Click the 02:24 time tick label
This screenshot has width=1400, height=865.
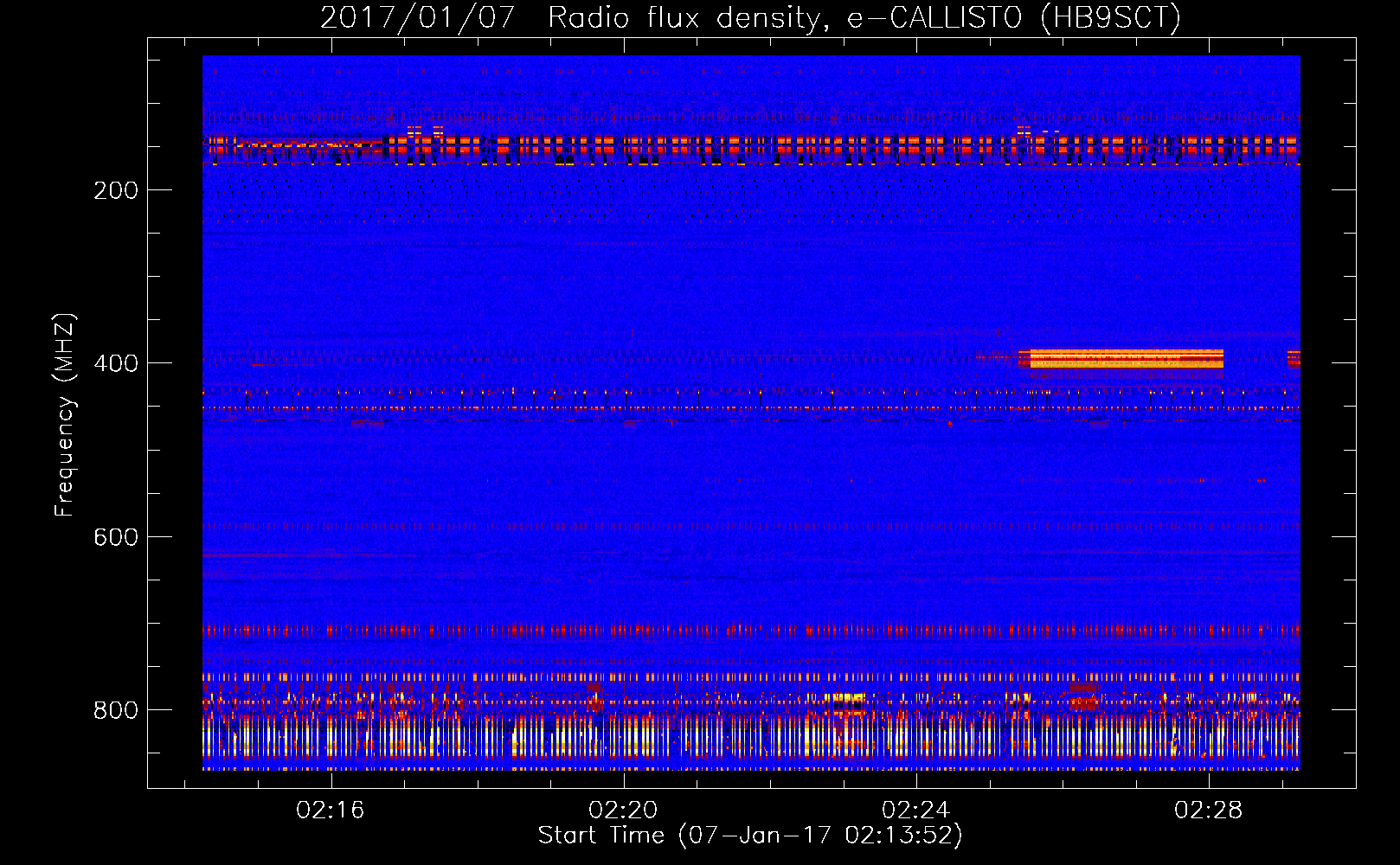pos(915,811)
